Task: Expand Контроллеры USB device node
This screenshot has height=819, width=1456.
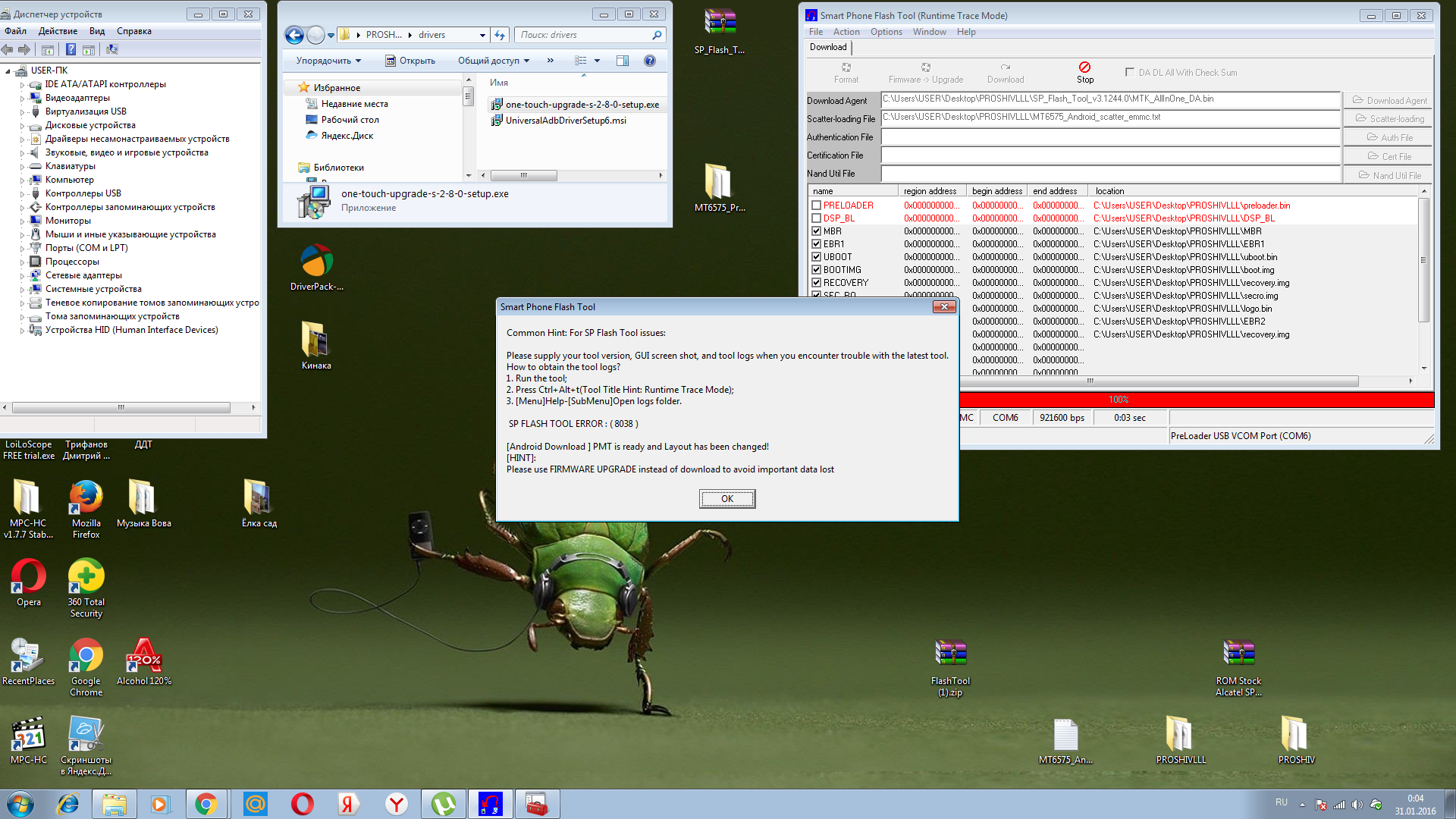Action: point(22,193)
